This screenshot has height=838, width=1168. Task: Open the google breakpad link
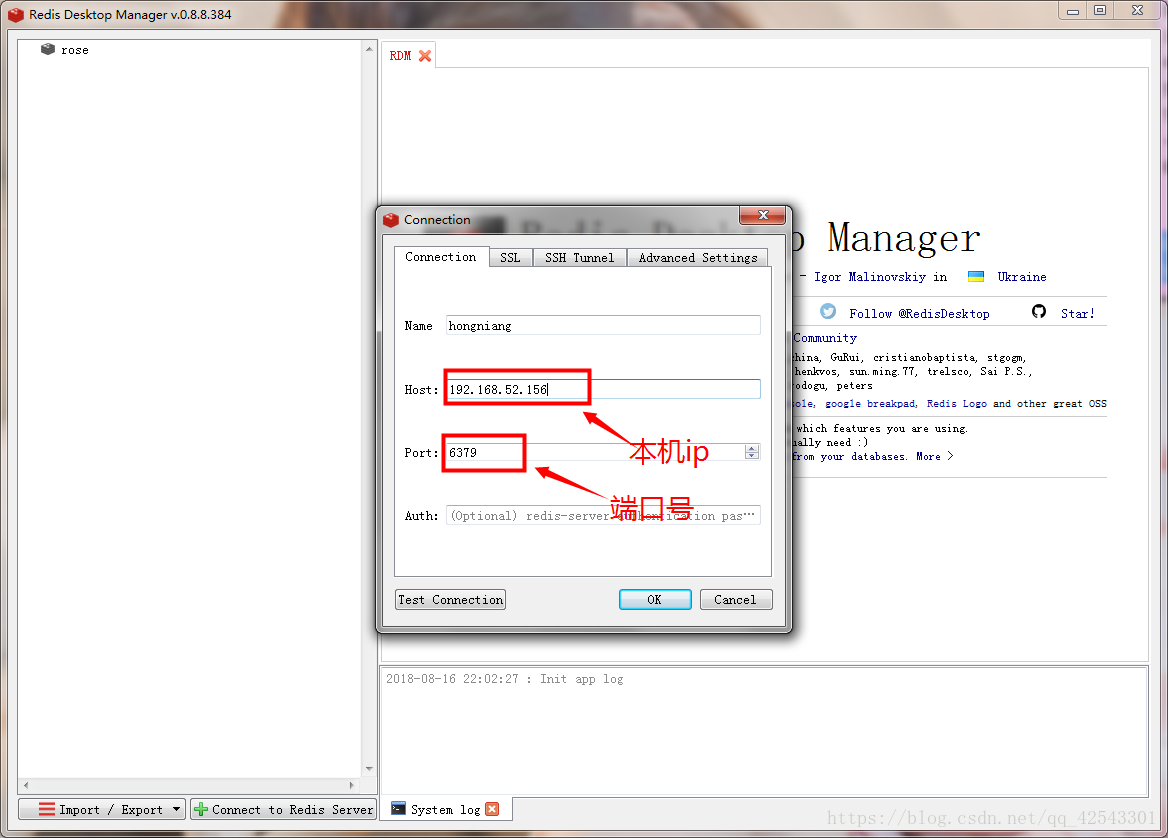pos(871,404)
